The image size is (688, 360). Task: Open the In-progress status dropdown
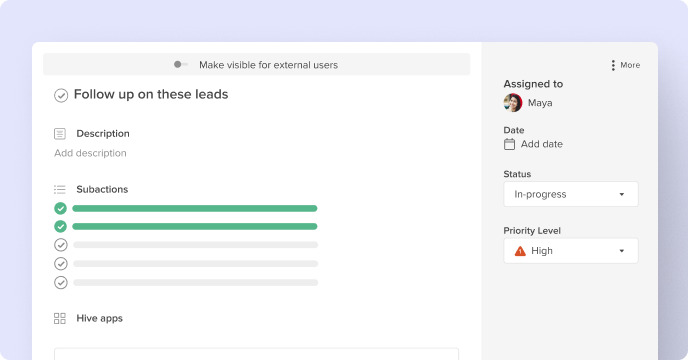tap(571, 194)
